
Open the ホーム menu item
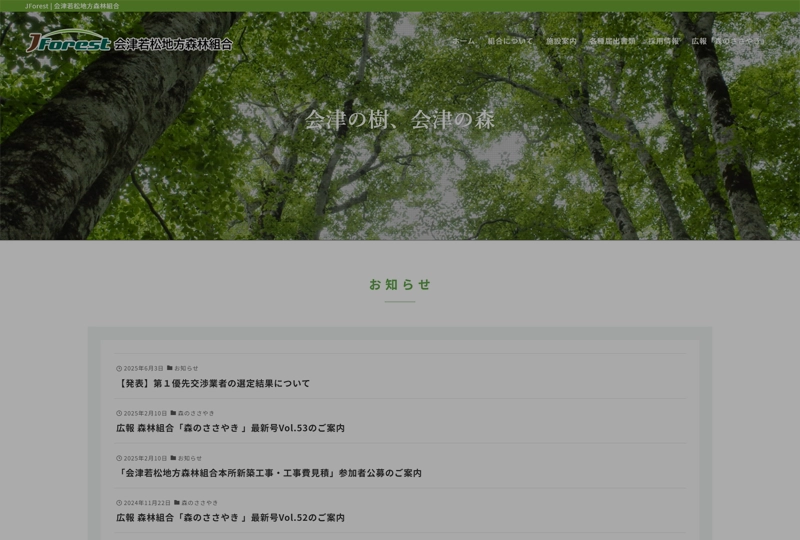[x=463, y=42]
